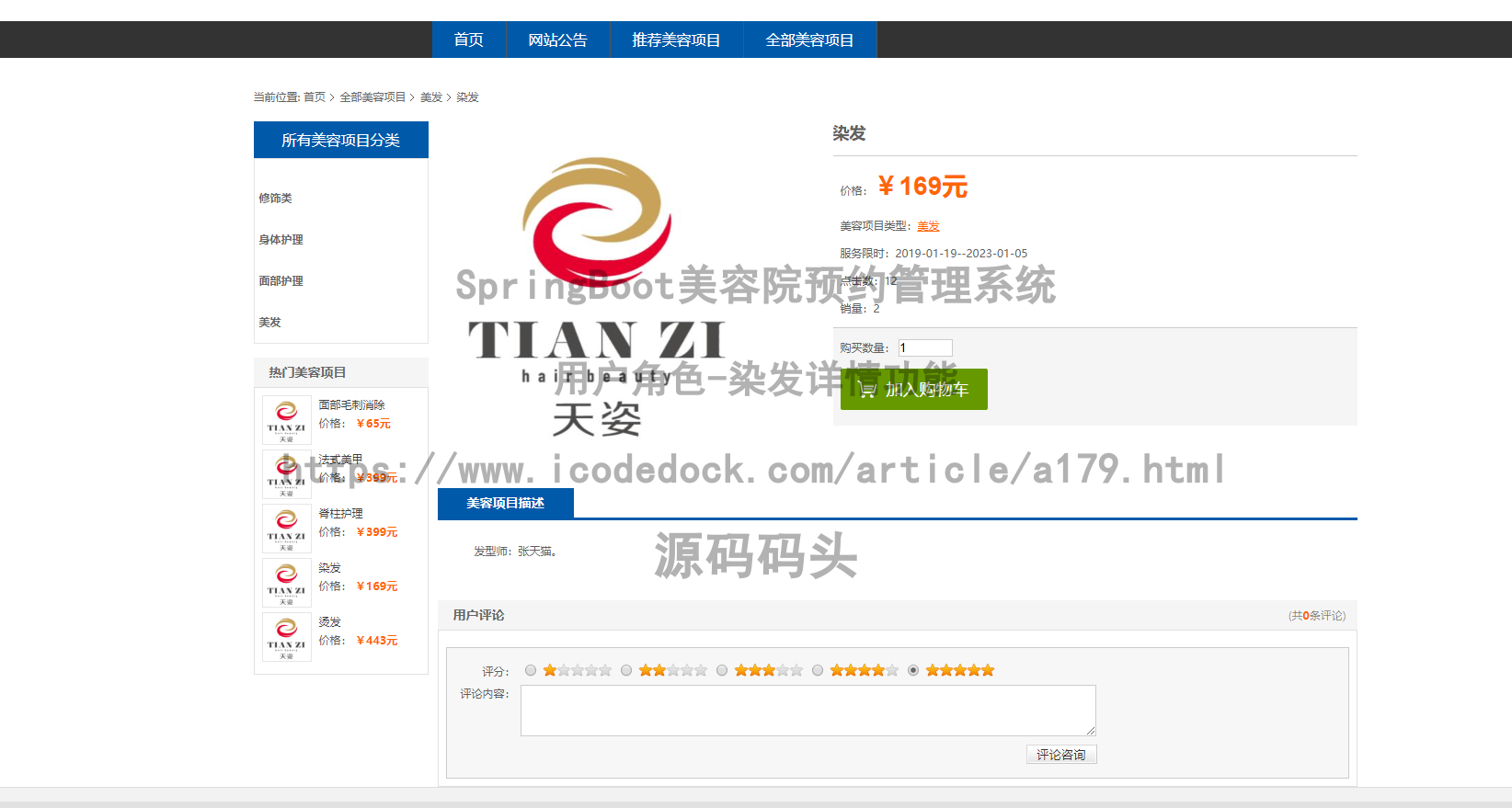Click the 加入购物车 button
This screenshot has height=808, width=1512.
coord(913,390)
